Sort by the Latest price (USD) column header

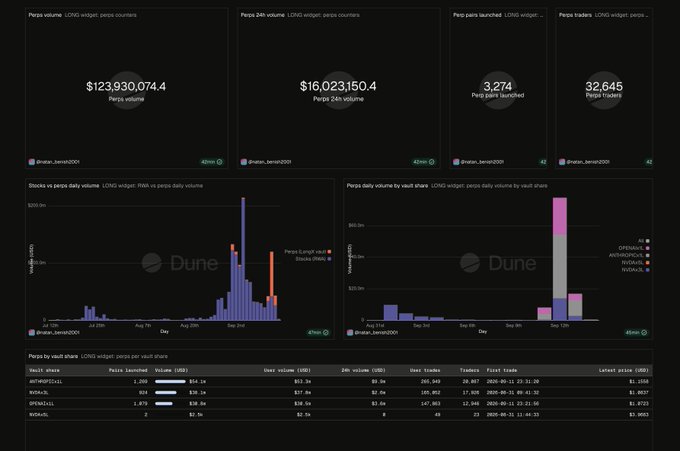click(x=624, y=370)
